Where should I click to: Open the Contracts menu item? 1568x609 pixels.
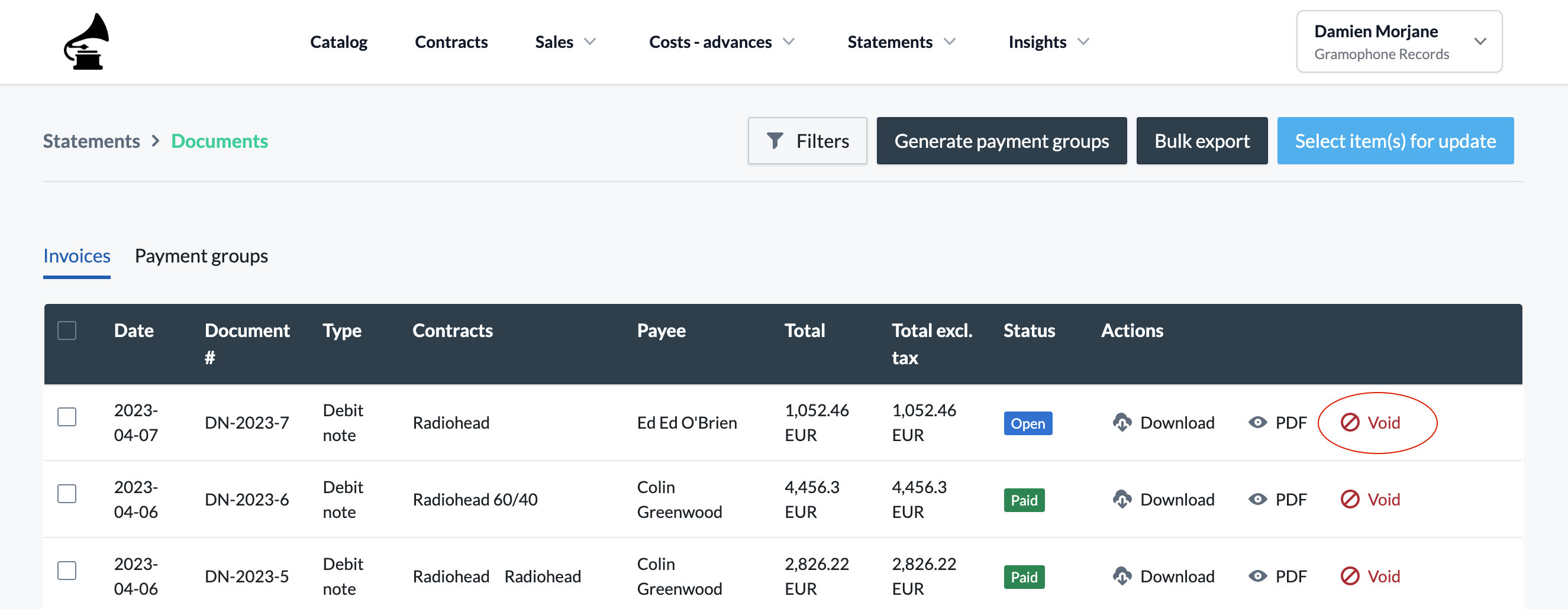[x=451, y=41]
